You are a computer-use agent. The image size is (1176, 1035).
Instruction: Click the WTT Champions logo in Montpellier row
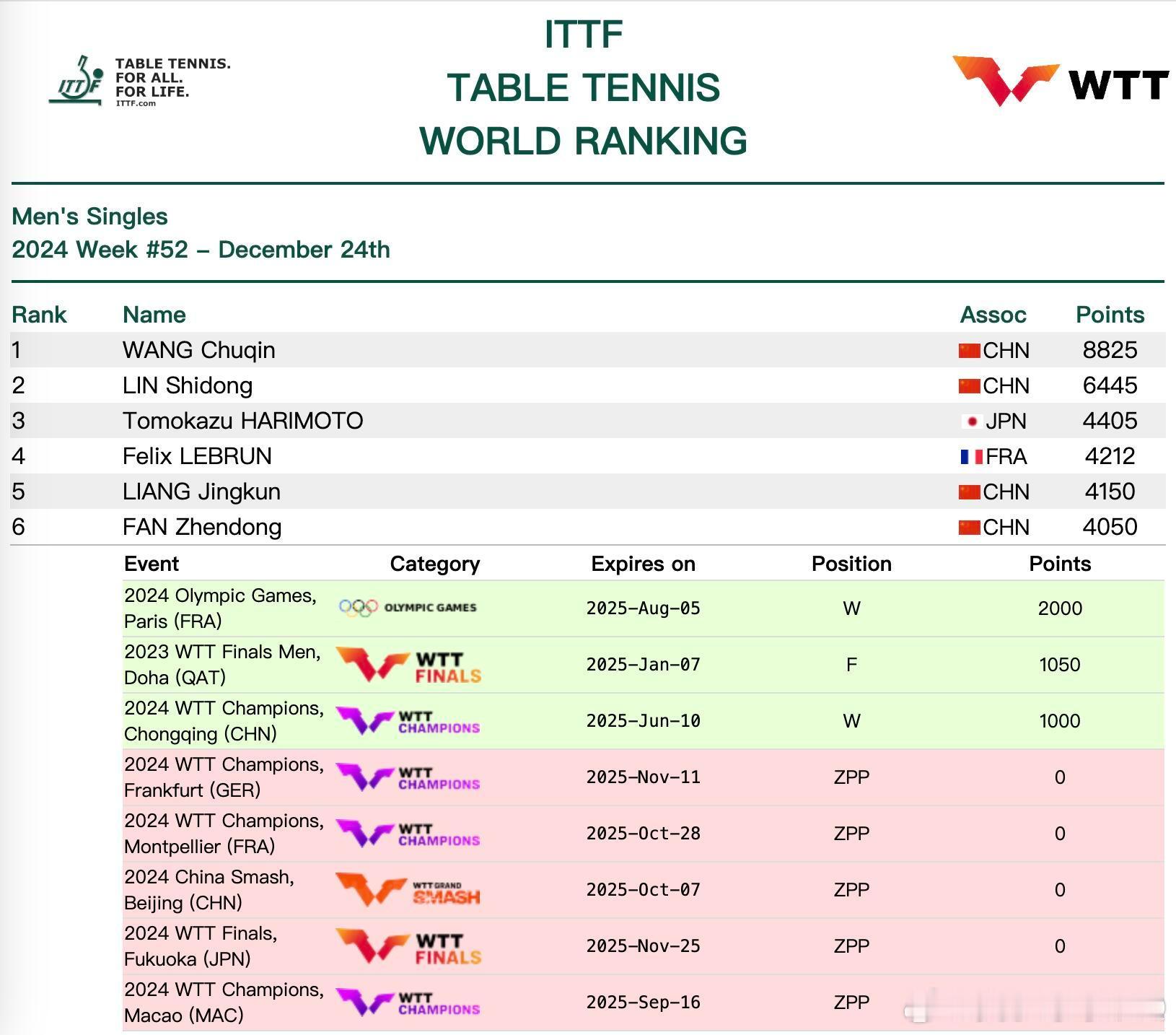pos(408,834)
